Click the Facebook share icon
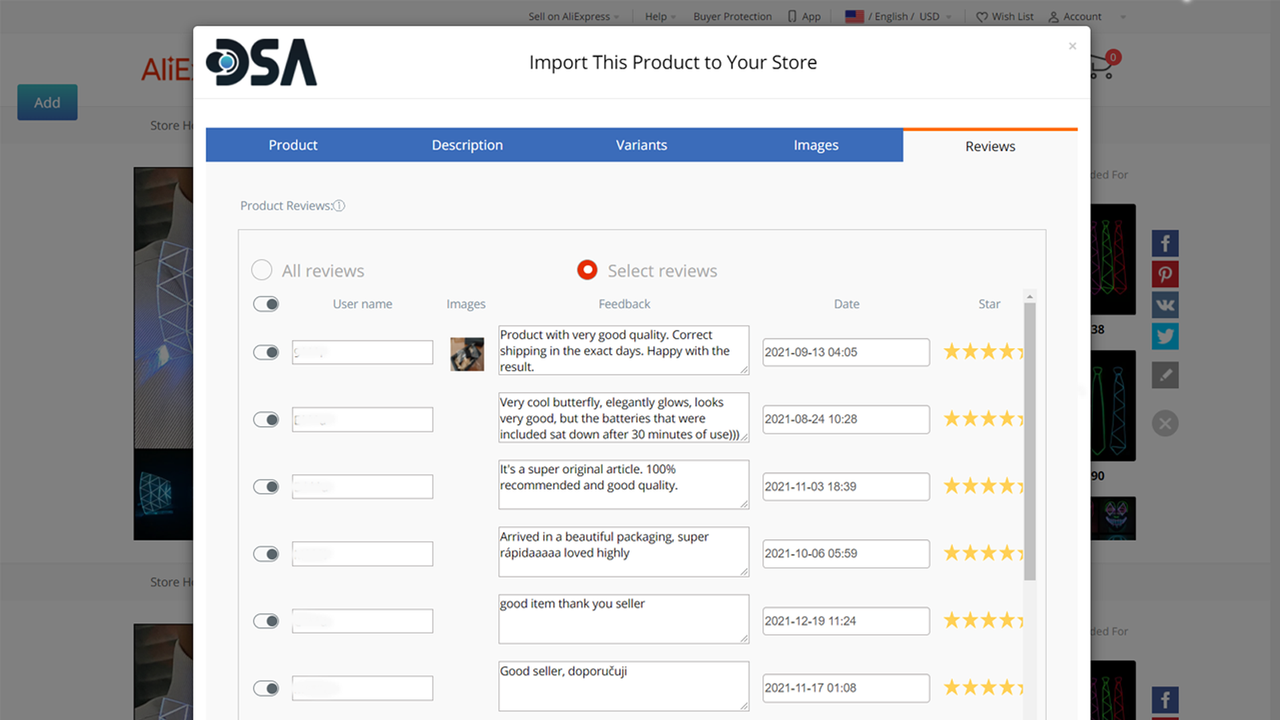Screen dimensions: 1280x720 [x=1164, y=242]
